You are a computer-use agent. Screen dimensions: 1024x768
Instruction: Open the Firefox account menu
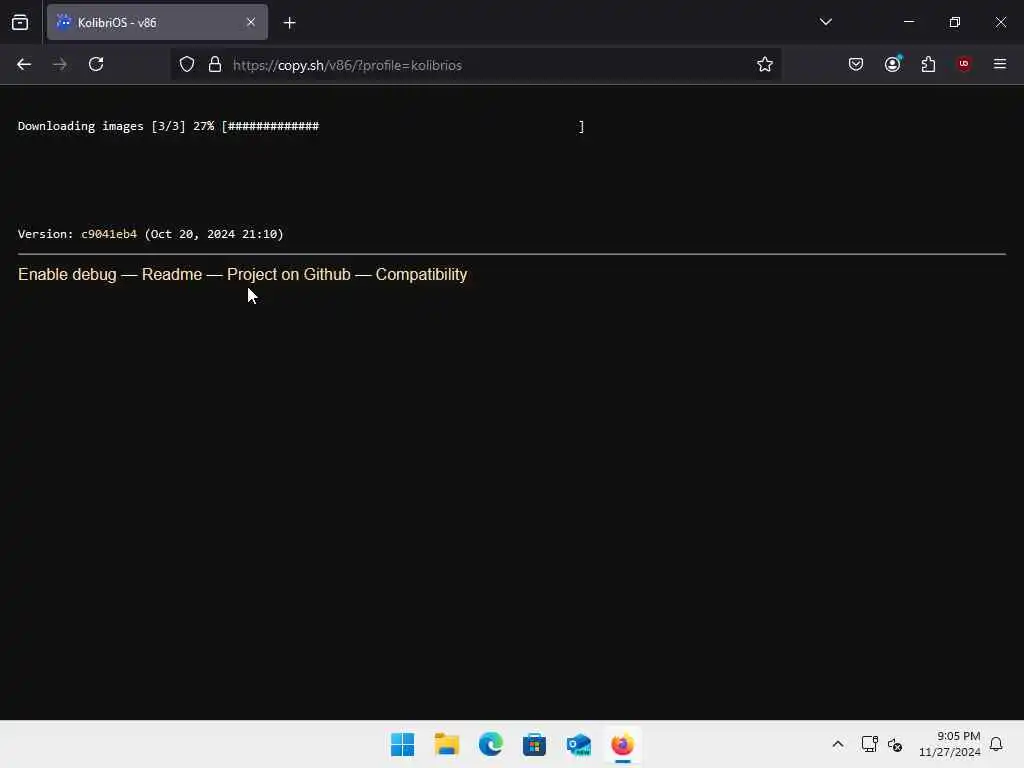(x=893, y=64)
